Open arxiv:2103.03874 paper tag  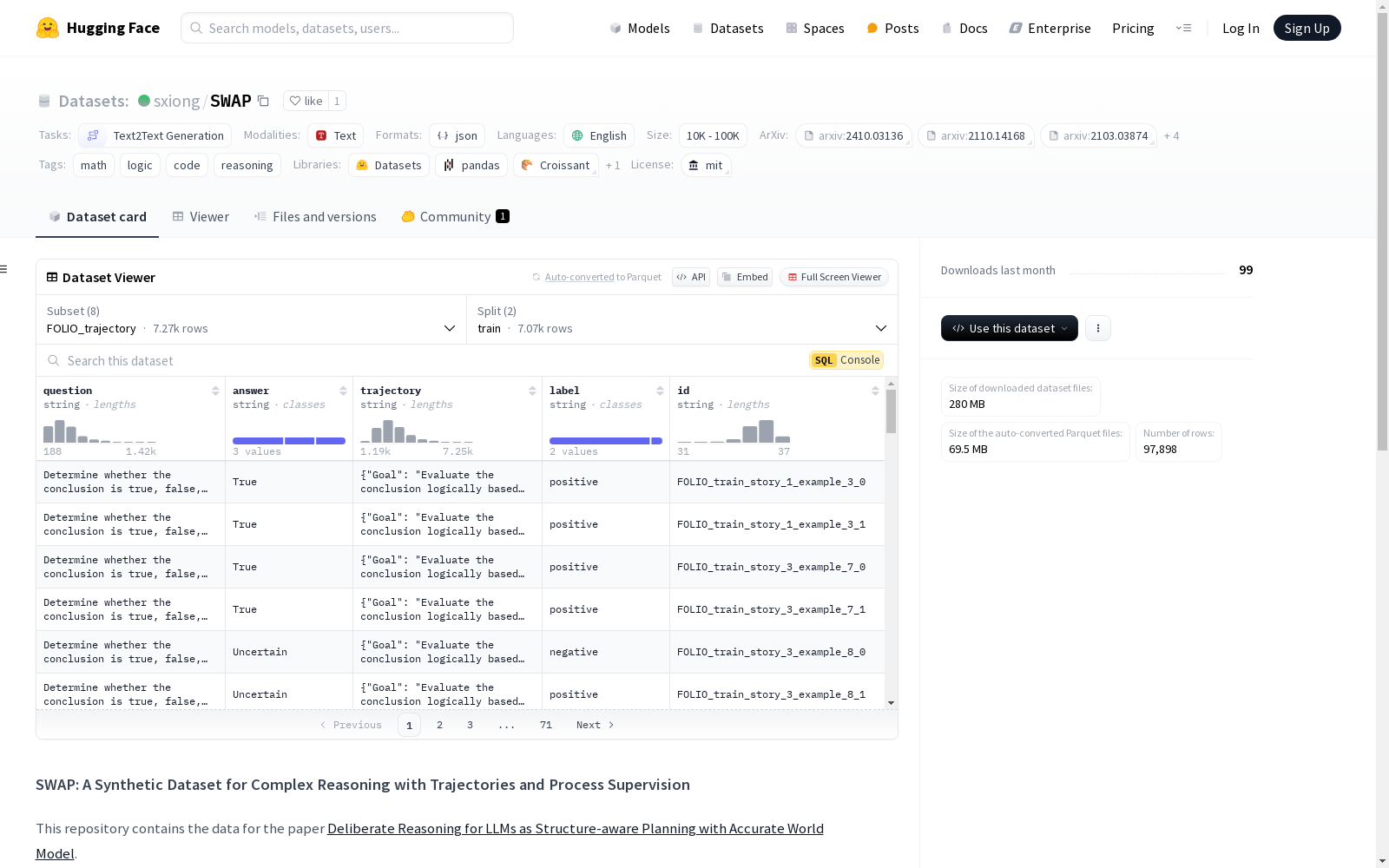click(1098, 135)
